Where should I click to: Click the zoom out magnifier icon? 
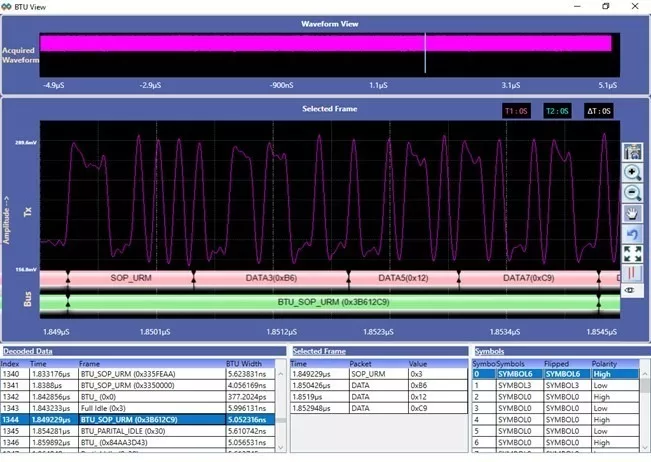point(632,192)
